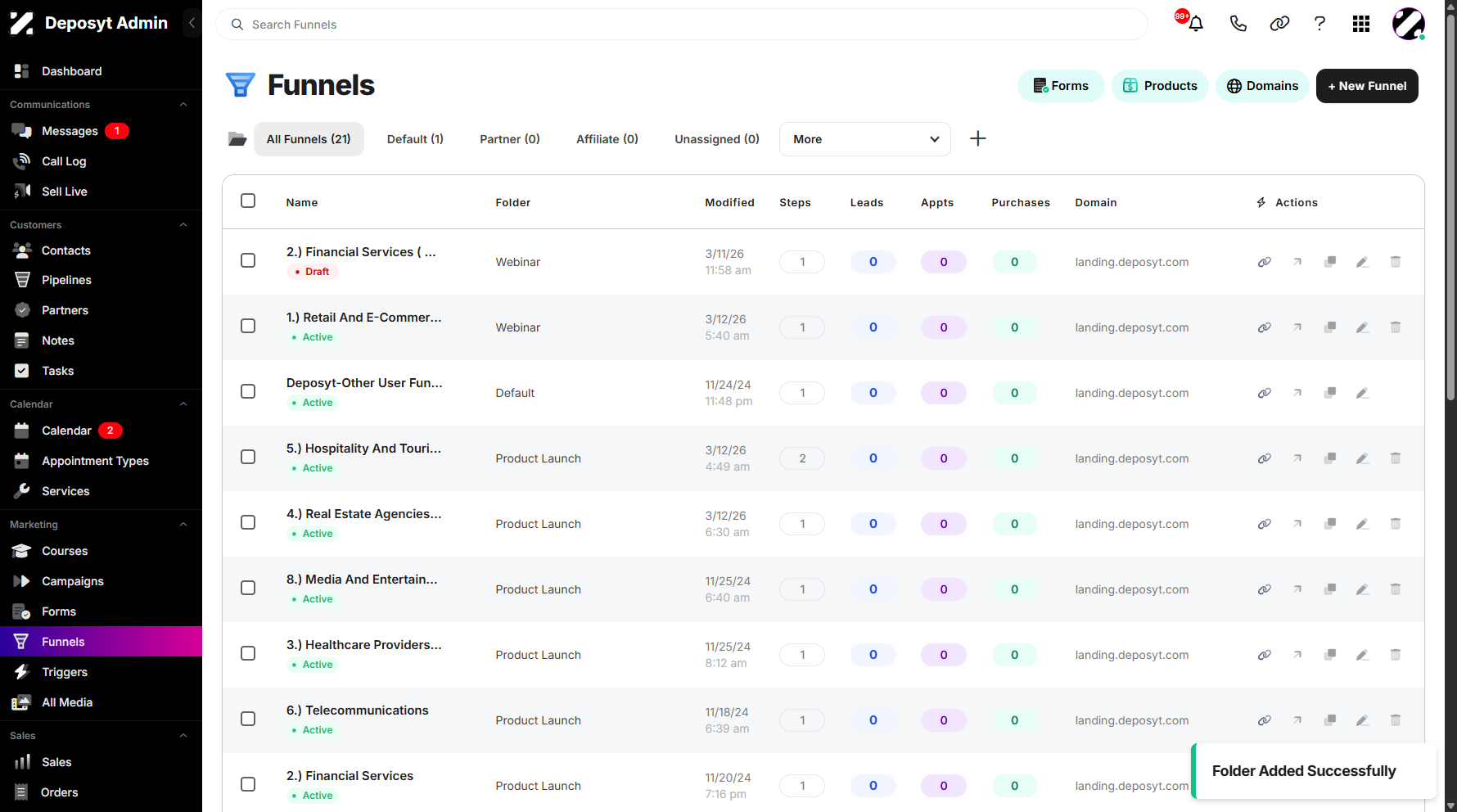Check the 5.) Hospitality And Tourism checkbox
1457x812 pixels.
(248, 457)
